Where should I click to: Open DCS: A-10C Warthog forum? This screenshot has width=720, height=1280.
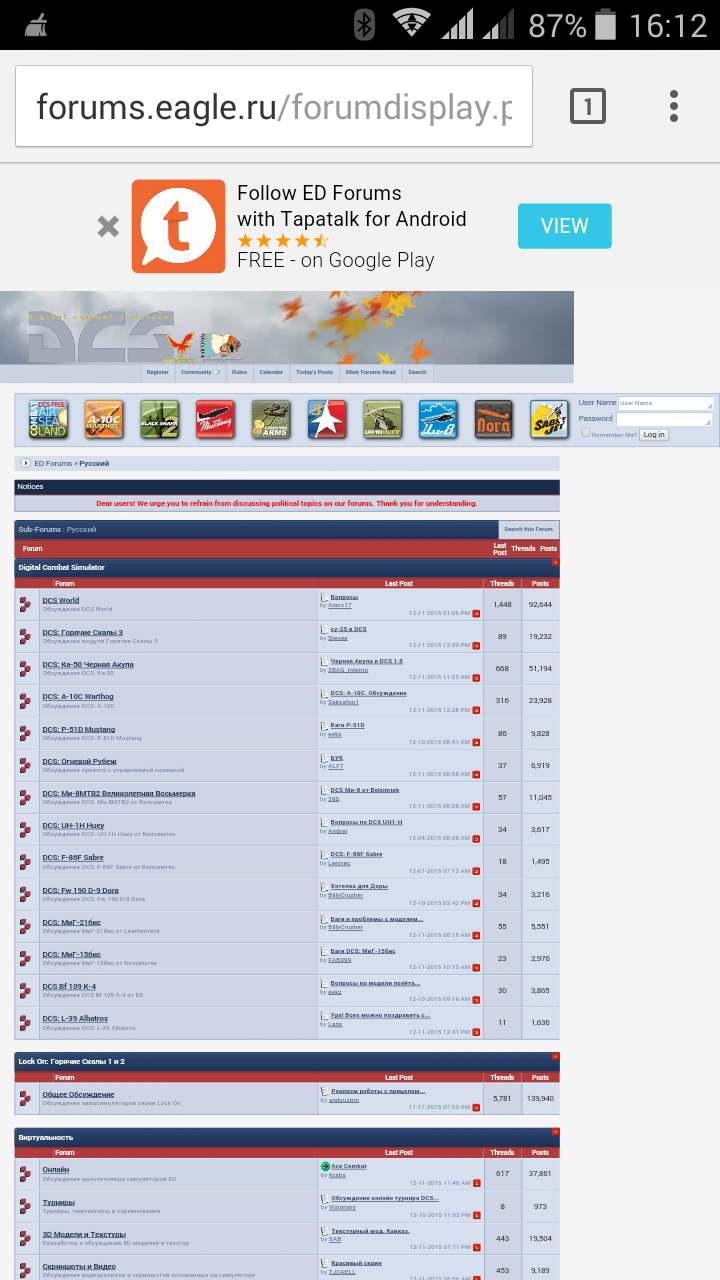[78, 696]
